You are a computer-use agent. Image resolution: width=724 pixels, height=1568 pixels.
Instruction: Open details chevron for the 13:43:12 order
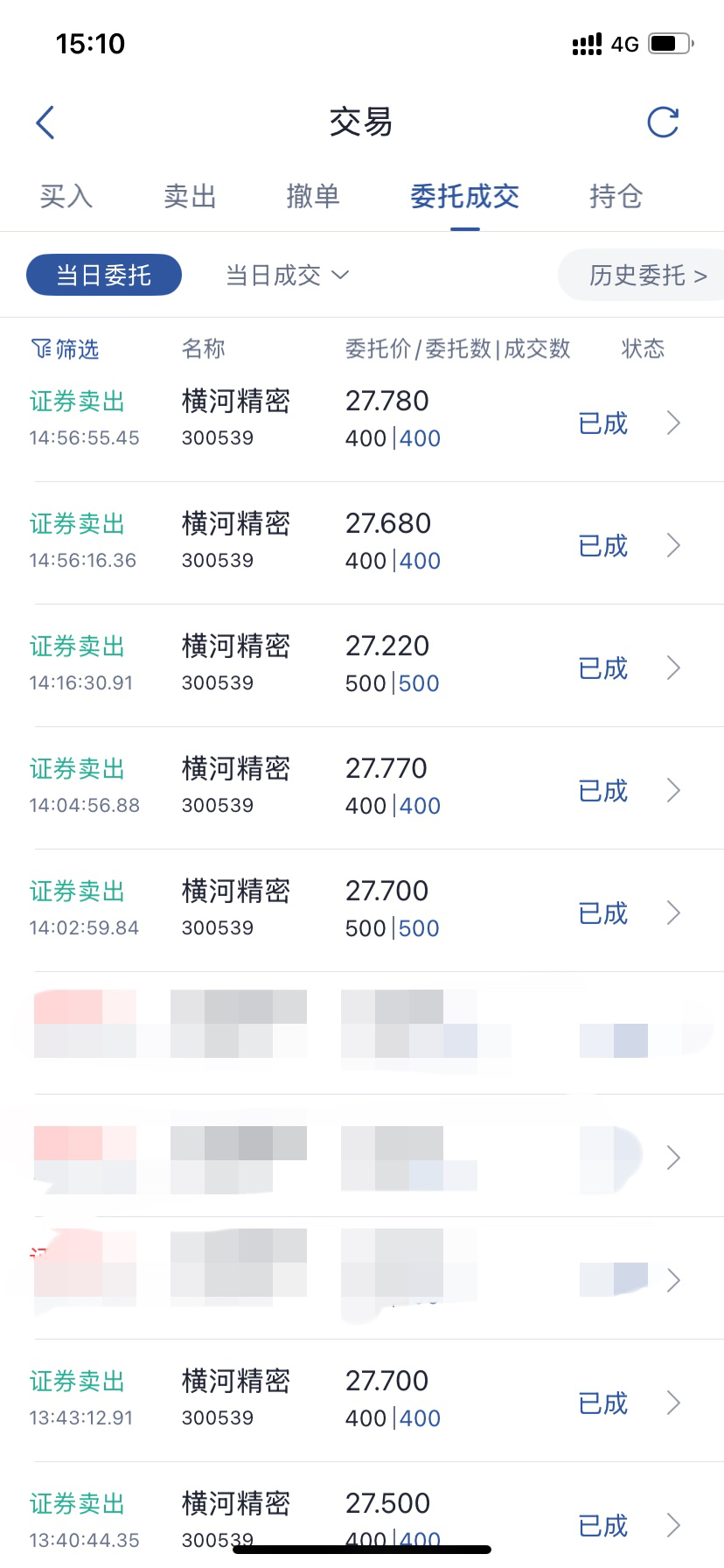[673, 1403]
